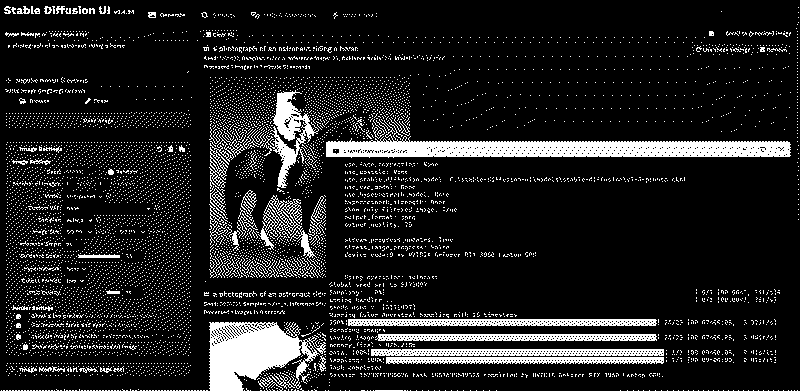Toggle the Random seed checkbox
The width and height of the screenshot is (800, 391).
click(111, 172)
